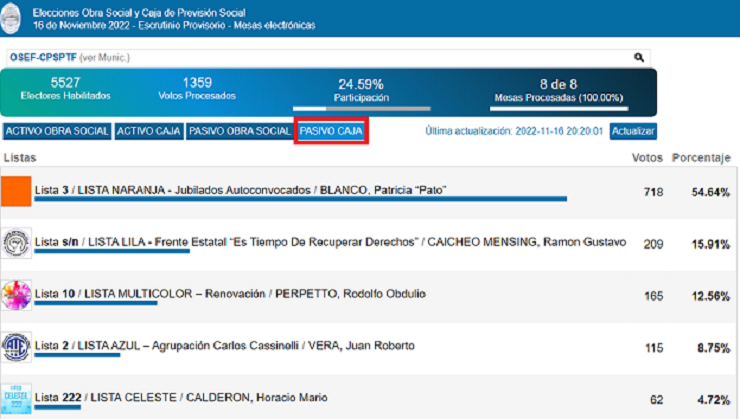Click the Participación progress bar

360,106
